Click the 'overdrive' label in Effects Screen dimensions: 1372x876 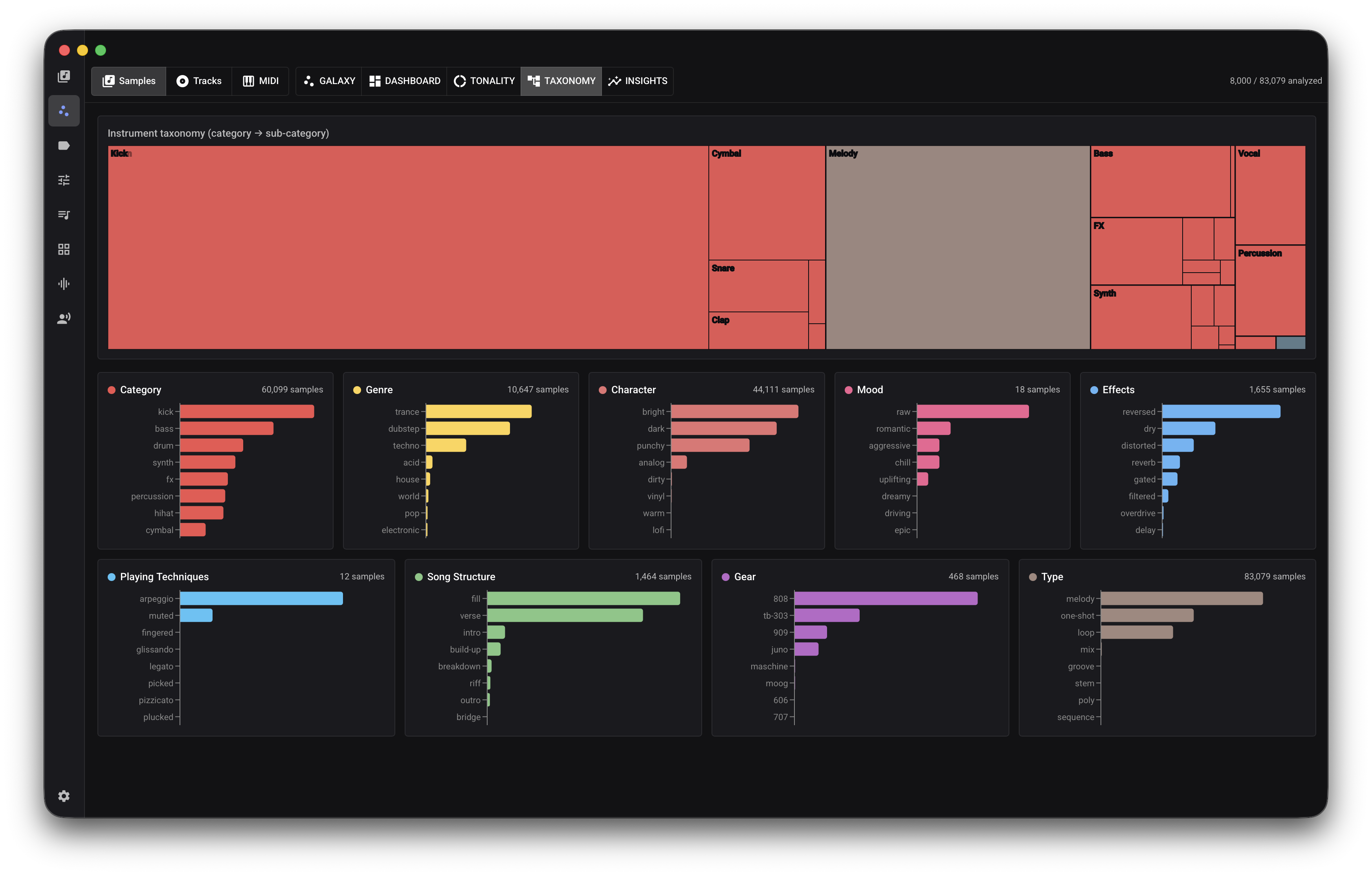pyautogui.click(x=1138, y=513)
